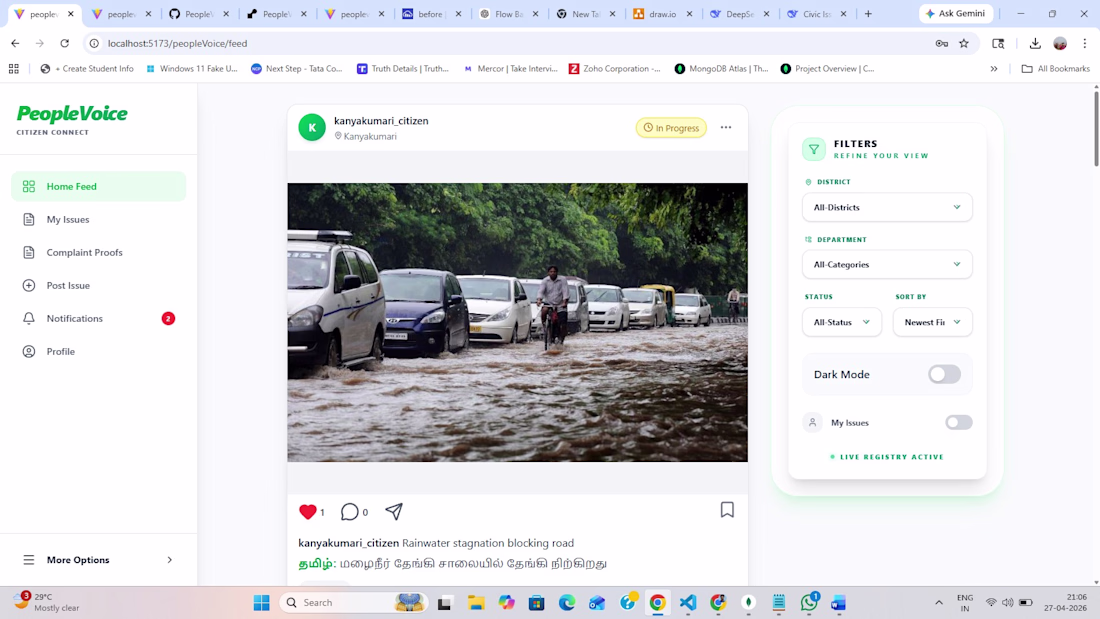This screenshot has width=1100, height=619.
Task: Open the kanyakumari_citizen username in post header
Action: pyautogui.click(x=381, y=121)
